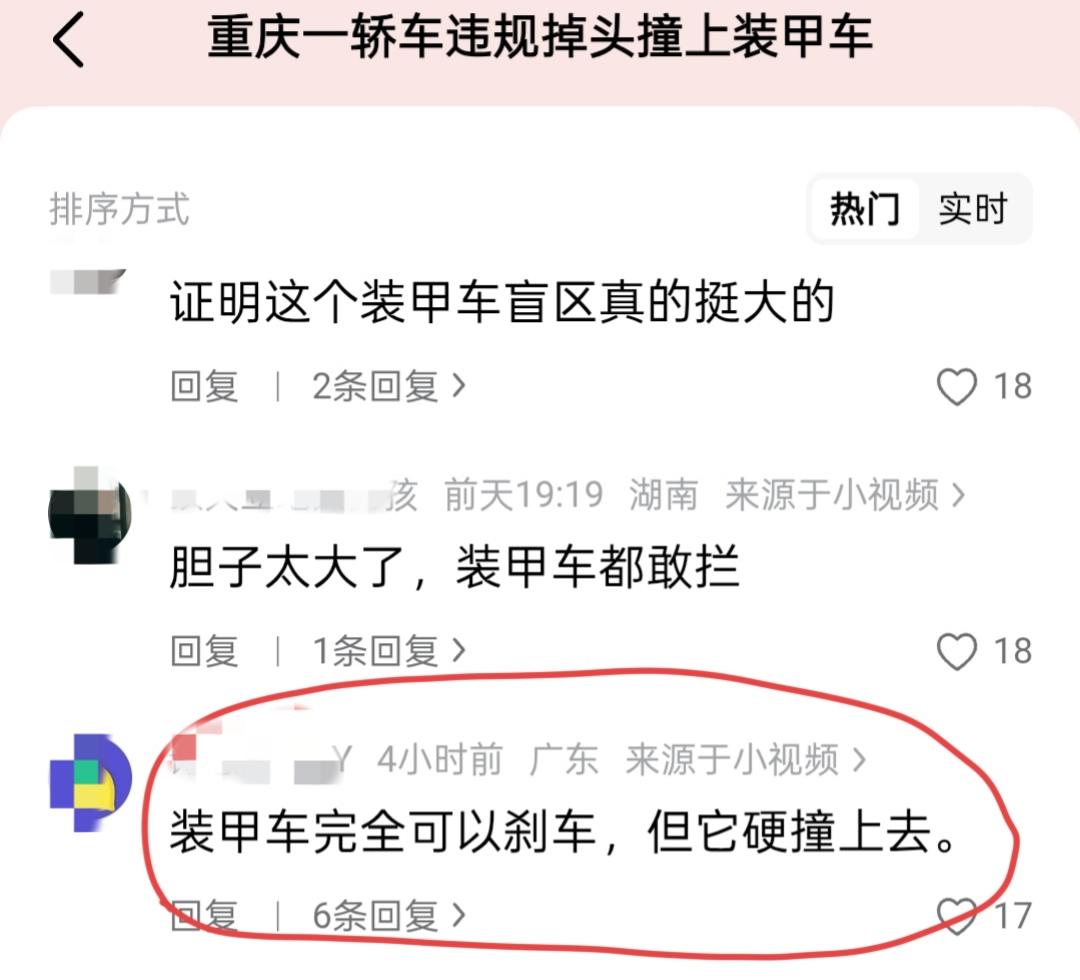The width and height of the screenshot is (1080, 980).
Task: Switch comment sorting to 热门
Action: point(864,209)
